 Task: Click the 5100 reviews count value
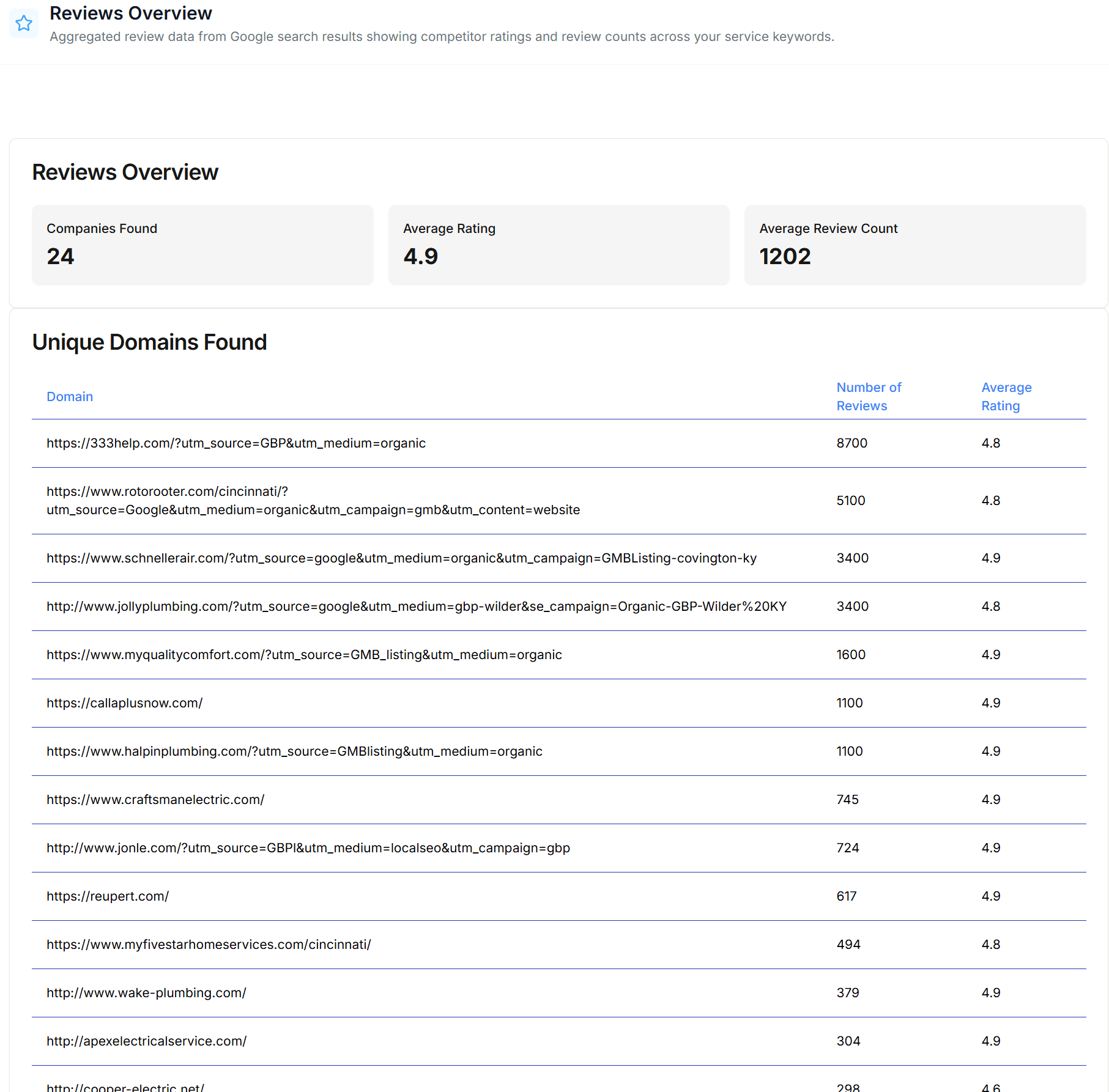pyautogui.click(x=850, y=501)
